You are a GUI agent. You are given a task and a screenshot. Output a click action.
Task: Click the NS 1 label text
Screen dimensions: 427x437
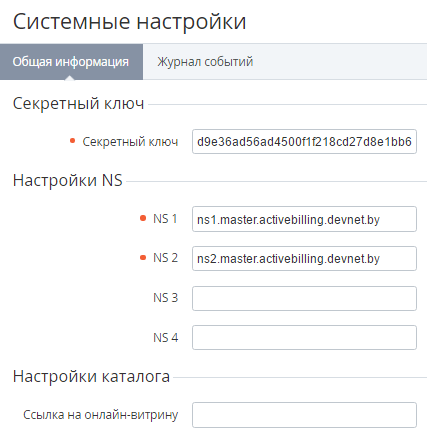[165, 219]
